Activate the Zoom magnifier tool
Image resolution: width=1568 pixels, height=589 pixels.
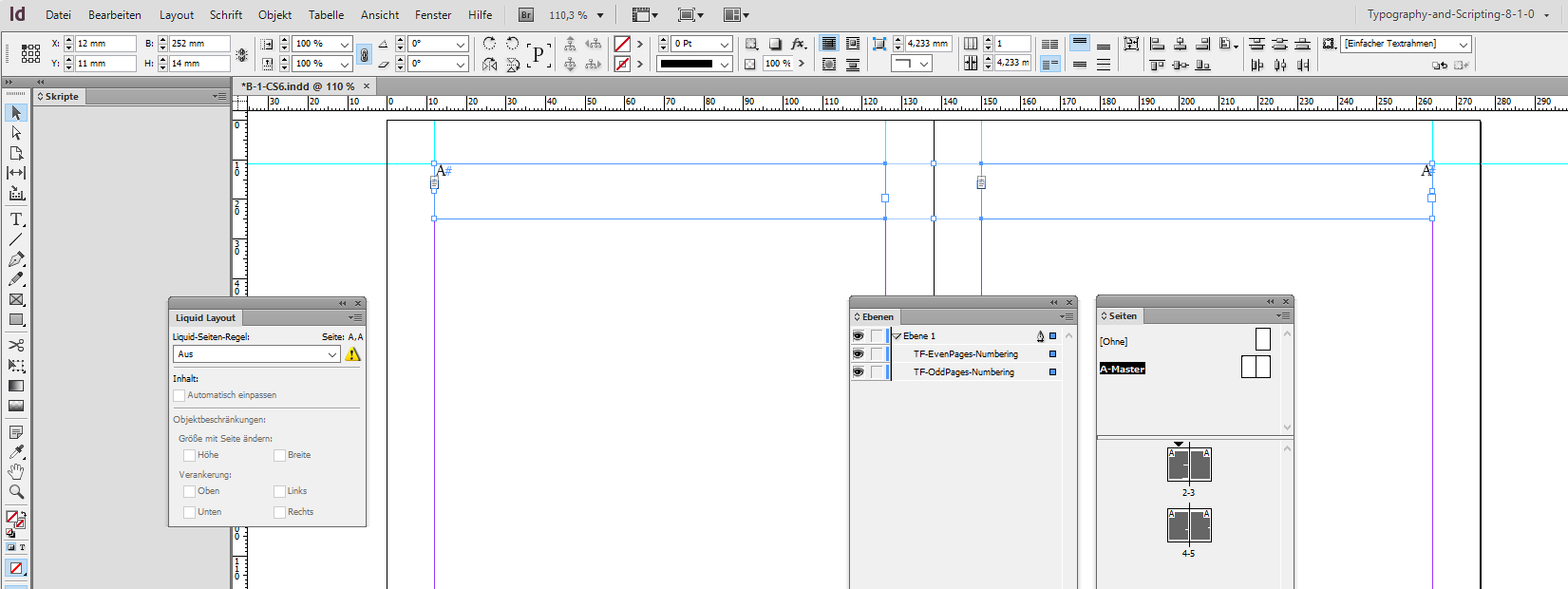[x=16, y=492]
